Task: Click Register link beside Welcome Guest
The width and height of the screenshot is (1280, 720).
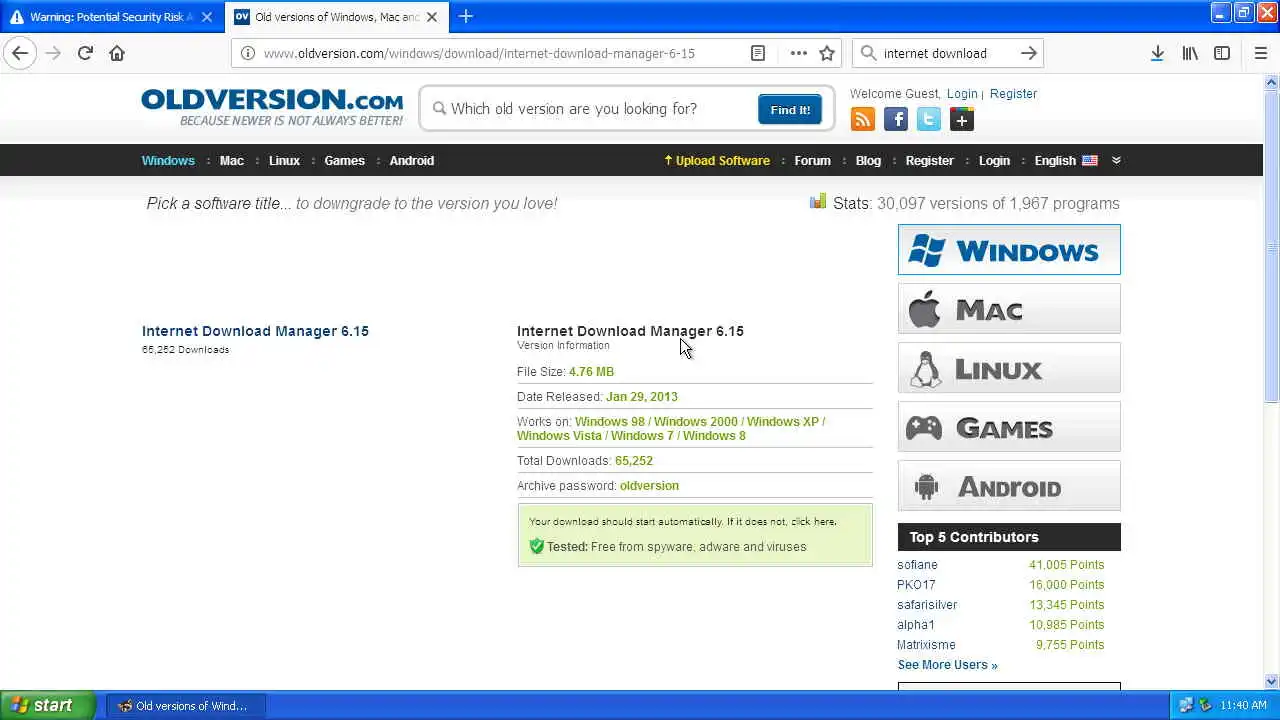Action: click(1013, 93)
